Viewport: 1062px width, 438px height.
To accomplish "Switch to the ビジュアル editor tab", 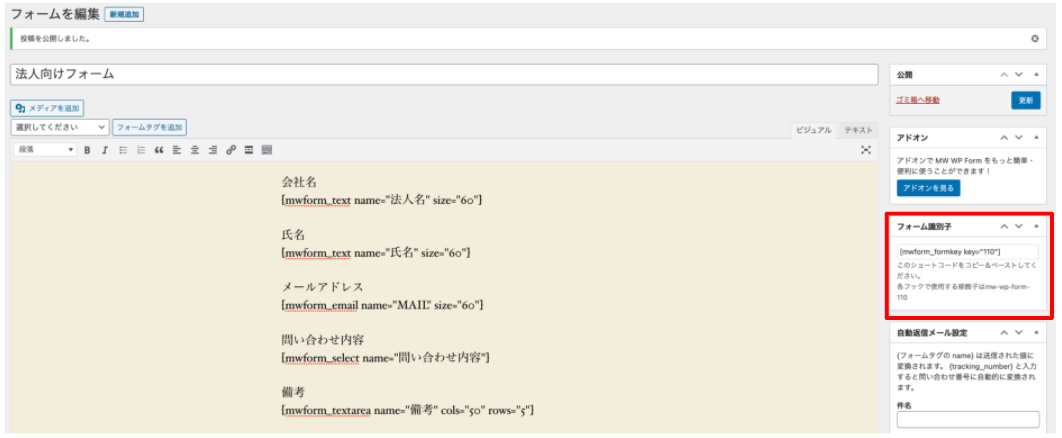I will click(x=812, y=130).
